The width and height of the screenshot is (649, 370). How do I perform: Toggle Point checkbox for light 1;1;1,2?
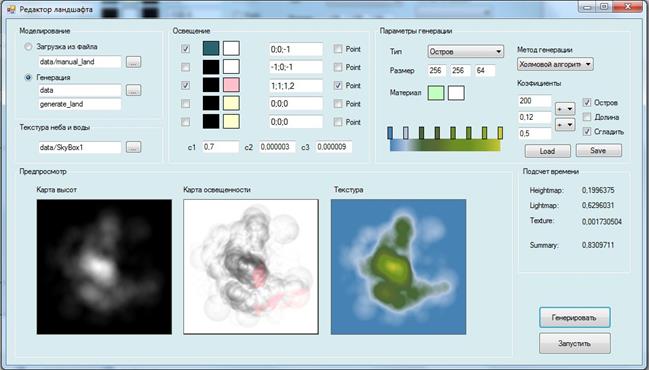pyautogui.click(x=338, y=85)
